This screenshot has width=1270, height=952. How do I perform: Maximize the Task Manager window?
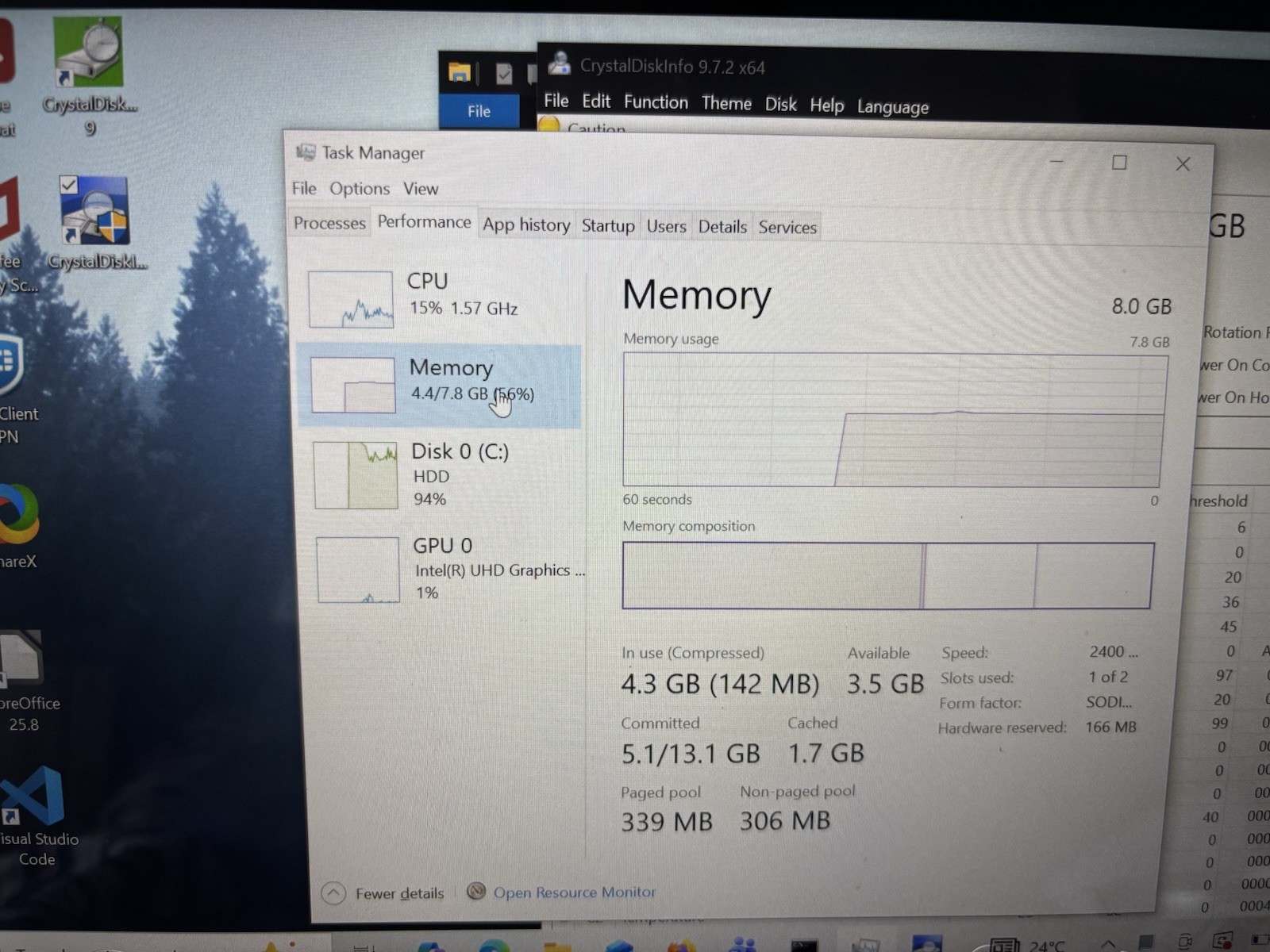point(1119,163)
